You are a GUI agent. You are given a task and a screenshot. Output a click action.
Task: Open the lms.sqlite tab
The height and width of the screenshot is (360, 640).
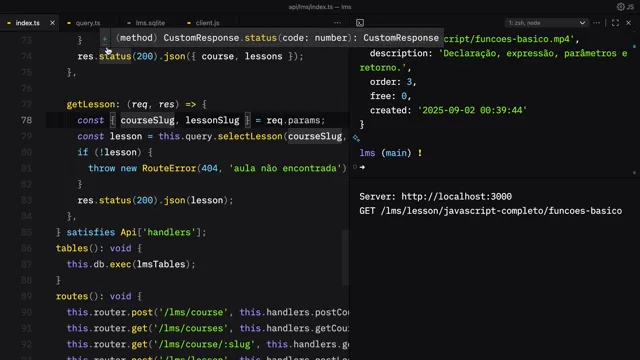tap(150, 23)
